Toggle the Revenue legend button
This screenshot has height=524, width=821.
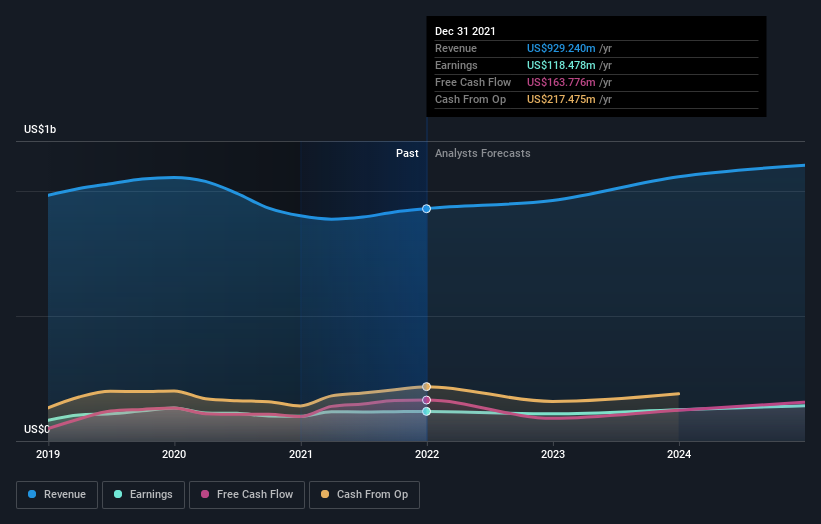click(57, 495)
